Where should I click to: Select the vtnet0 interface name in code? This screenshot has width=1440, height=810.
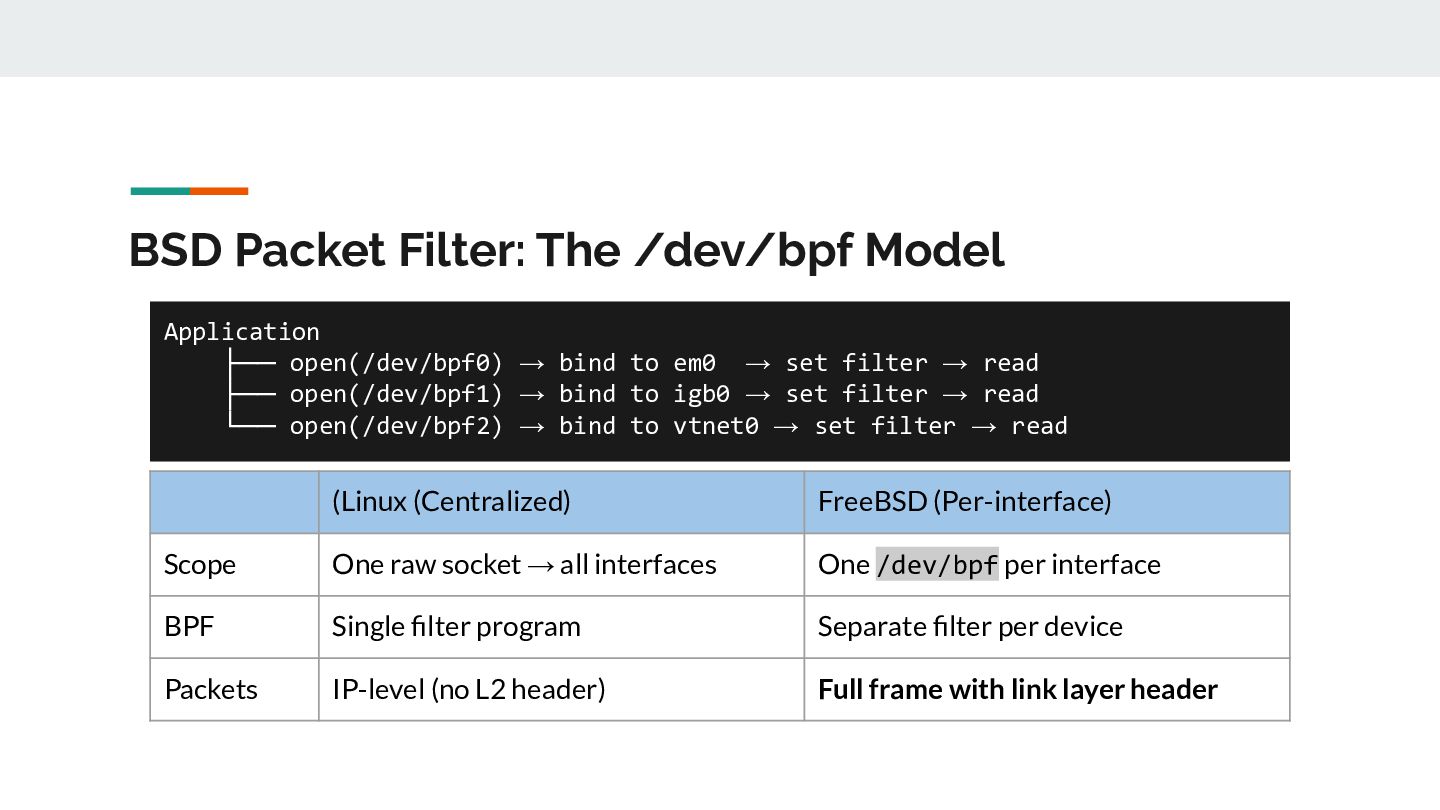coord(715,426)
